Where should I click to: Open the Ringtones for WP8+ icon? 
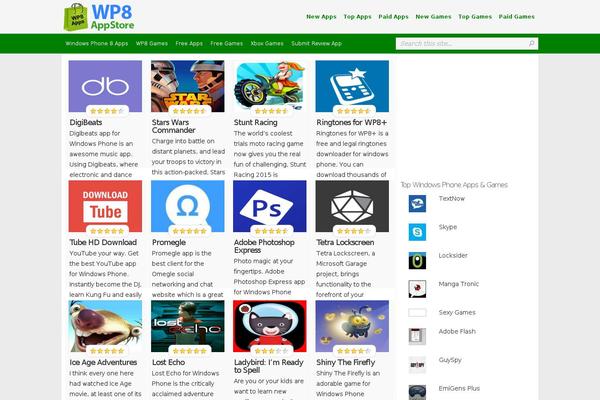352,86
